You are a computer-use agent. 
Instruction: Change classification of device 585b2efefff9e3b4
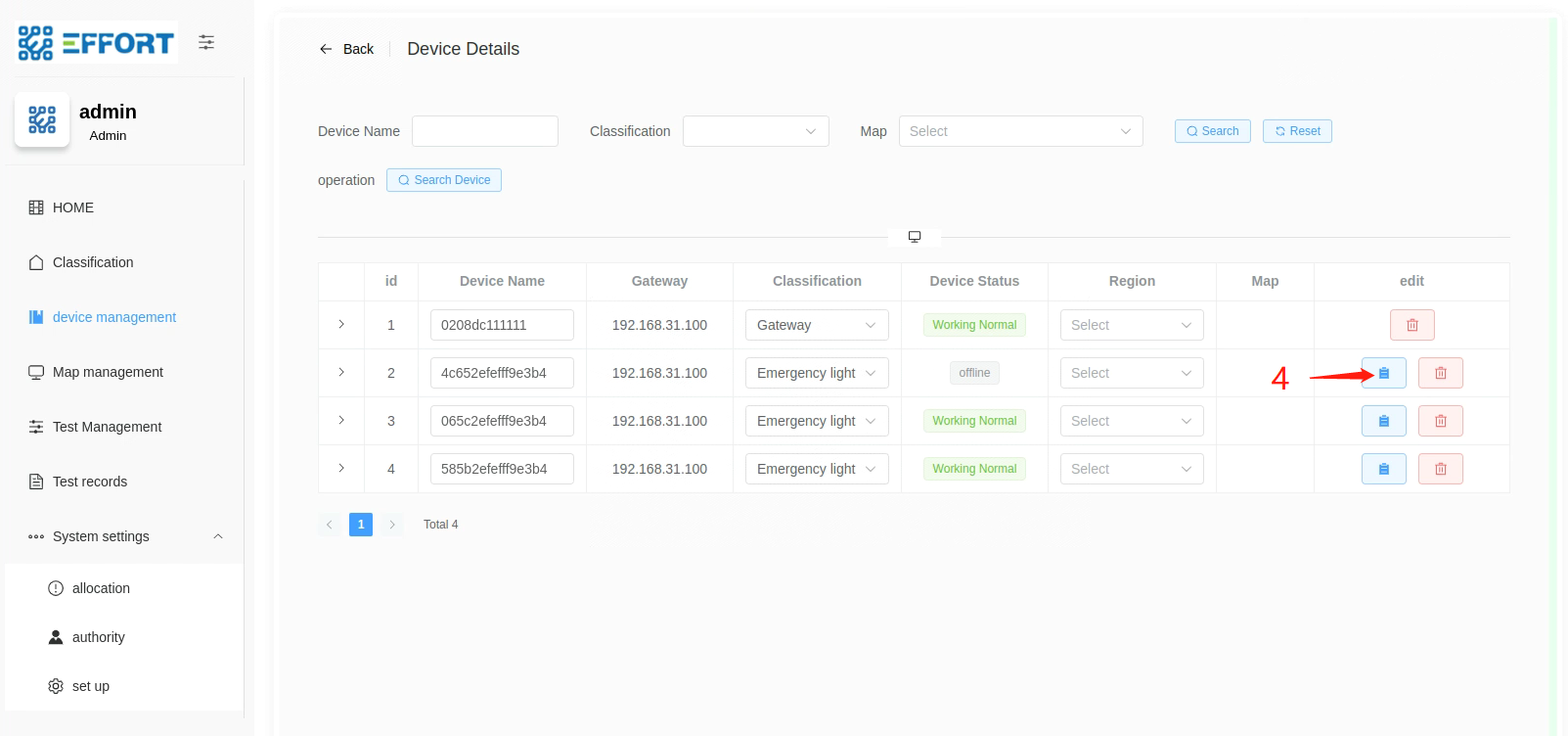click(816, 469)
